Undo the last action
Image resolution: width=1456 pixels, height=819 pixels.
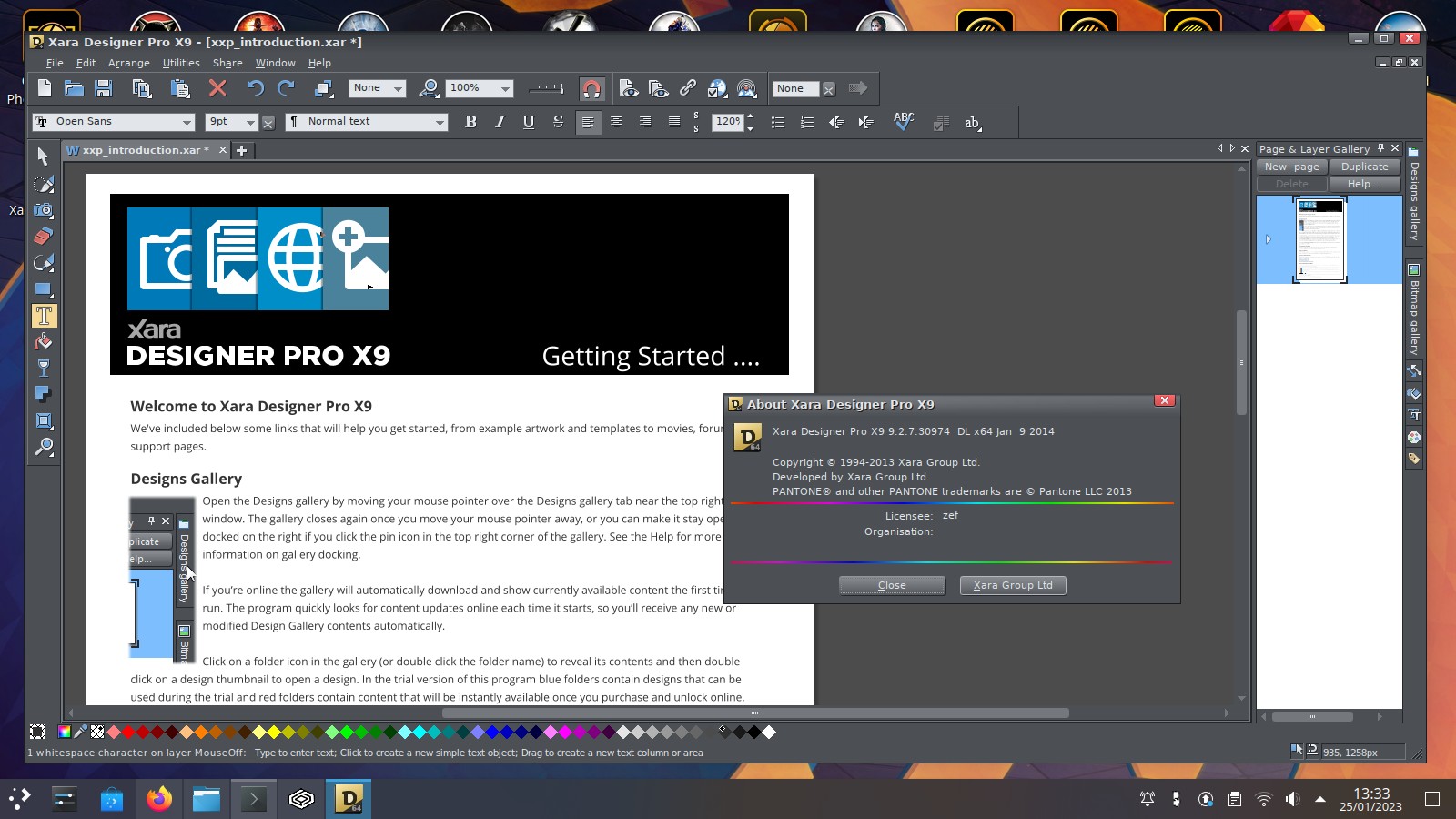click(x=256, y=88)
